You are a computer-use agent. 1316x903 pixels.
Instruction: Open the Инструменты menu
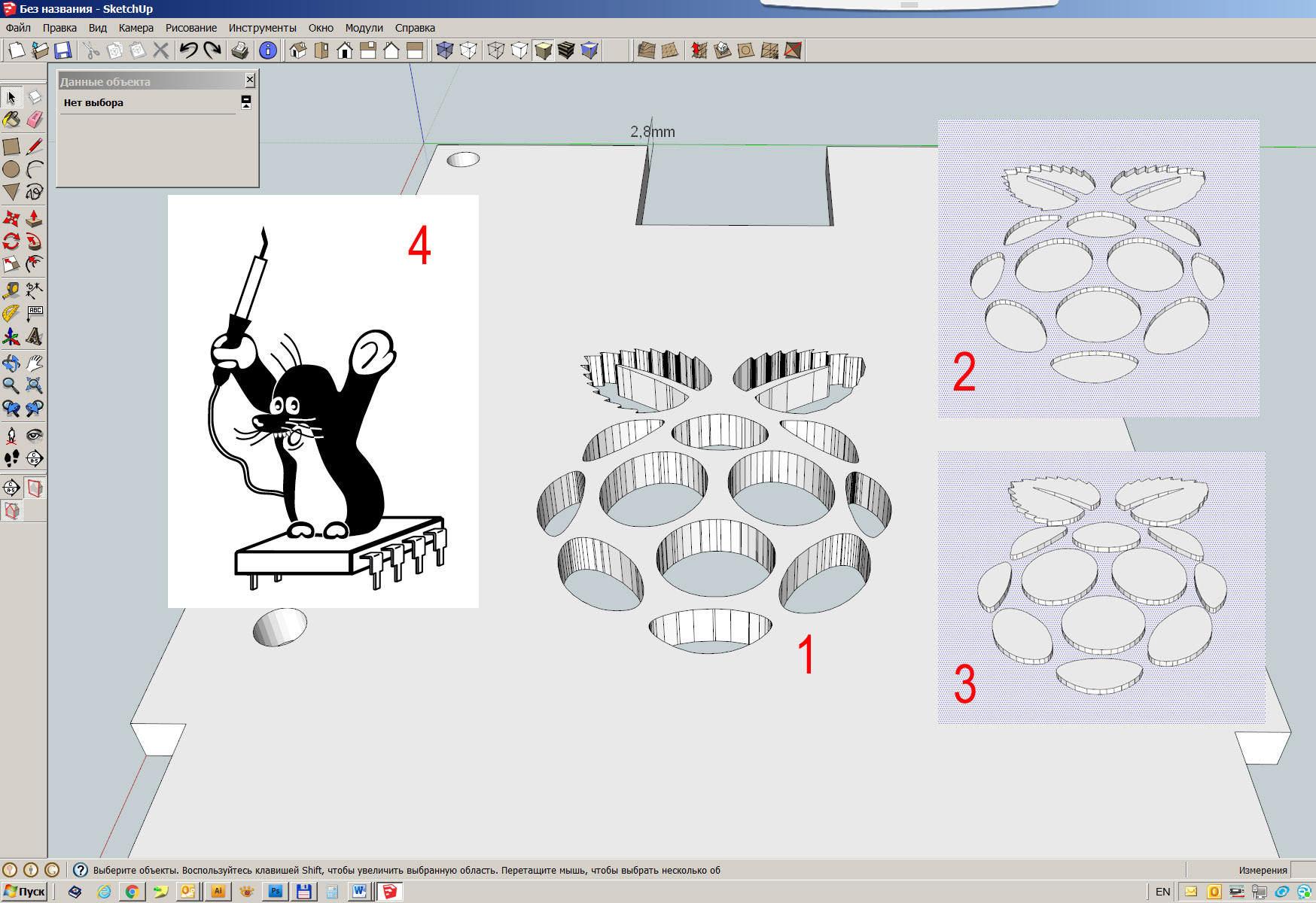tap(263, 28)
